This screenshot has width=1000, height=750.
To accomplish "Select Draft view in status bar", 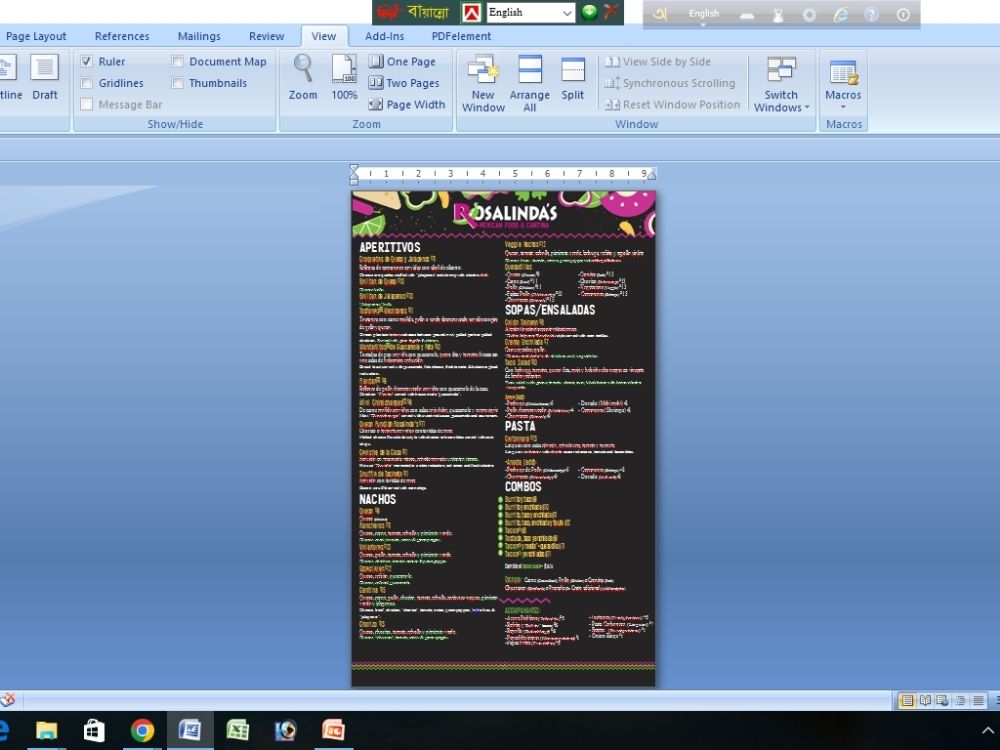I will pyautogui.click(x=978, y=701).
